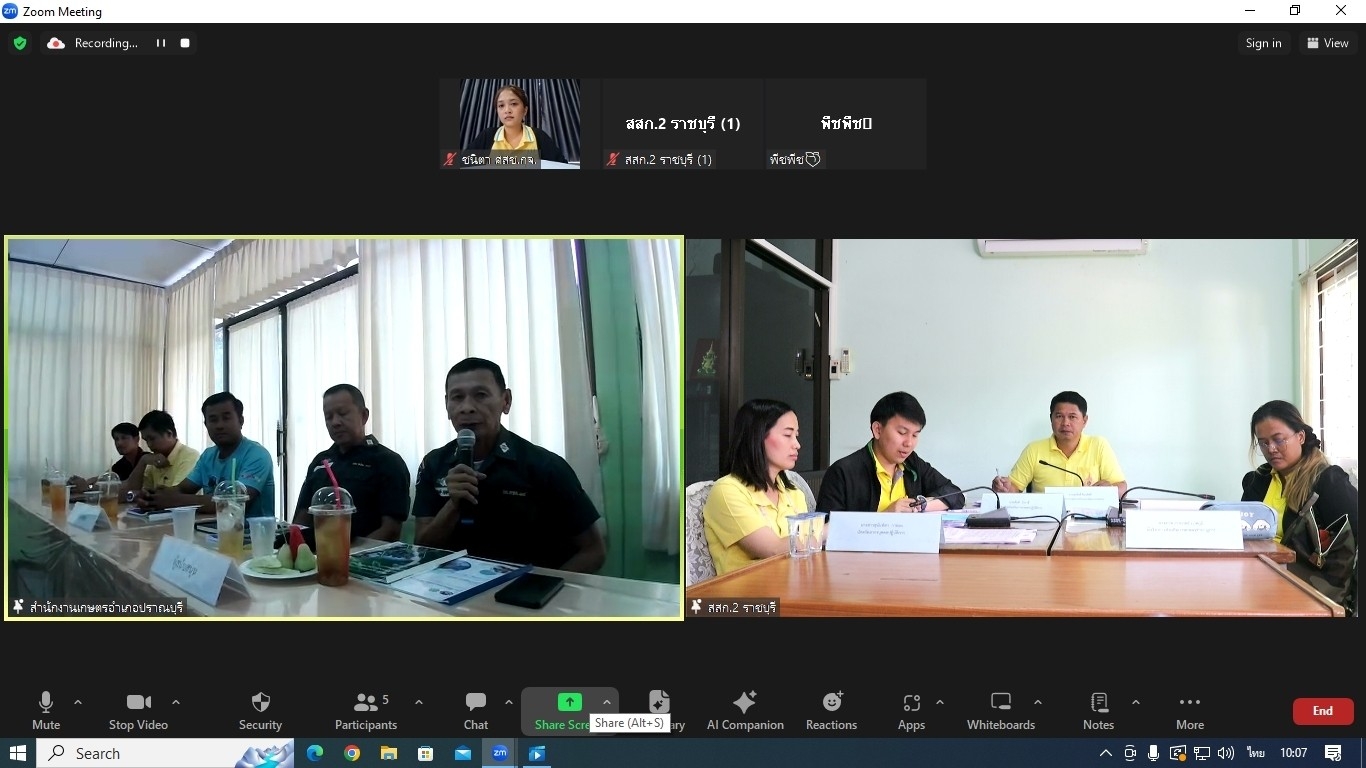Click the red End meeting button
Image resolution: width=1366 pixels, height=768 pixels.
tap(1322, 711)
